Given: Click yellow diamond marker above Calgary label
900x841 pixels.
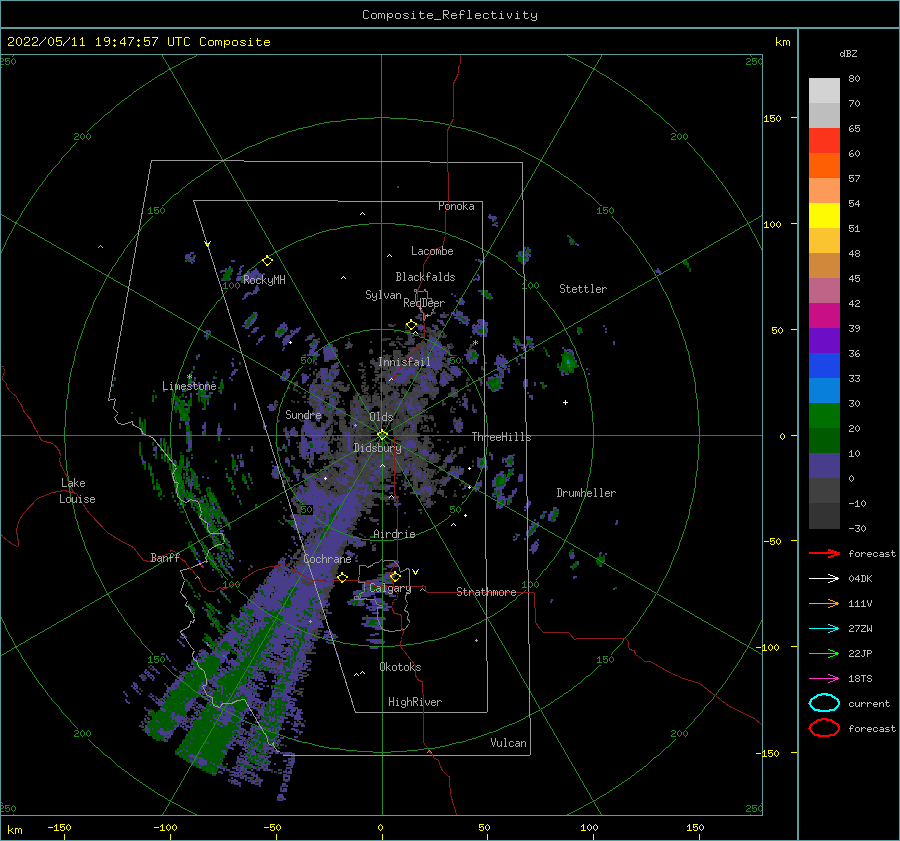Looking at the screenshot, I should [x=395, y=576].
